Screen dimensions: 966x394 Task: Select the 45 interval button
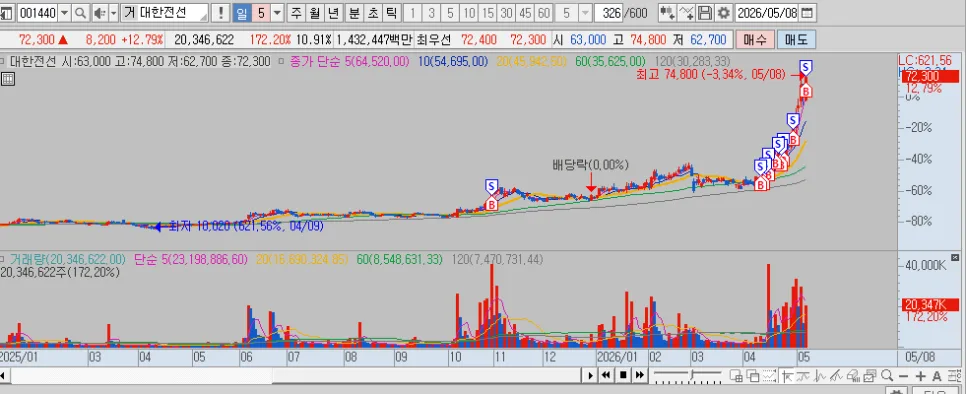(x=525, y=12)
